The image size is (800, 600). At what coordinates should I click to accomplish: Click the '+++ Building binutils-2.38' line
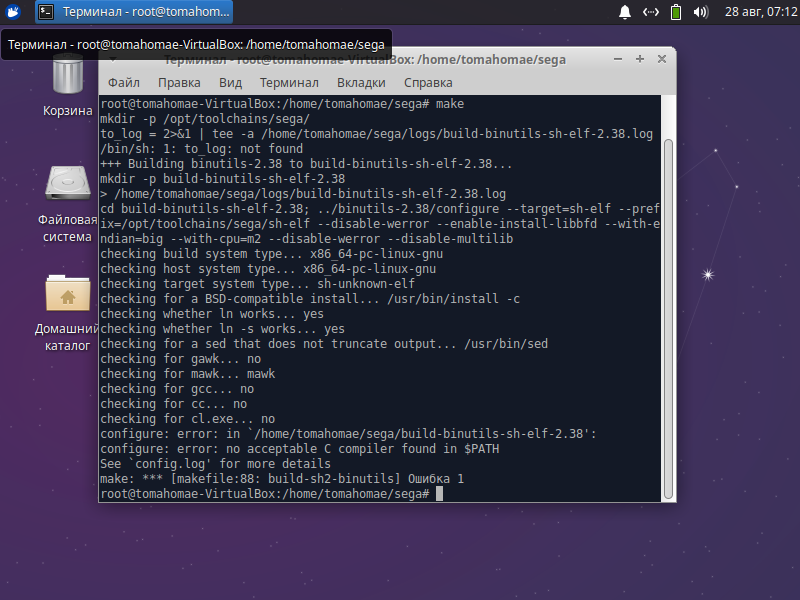[x=306, y=164]
